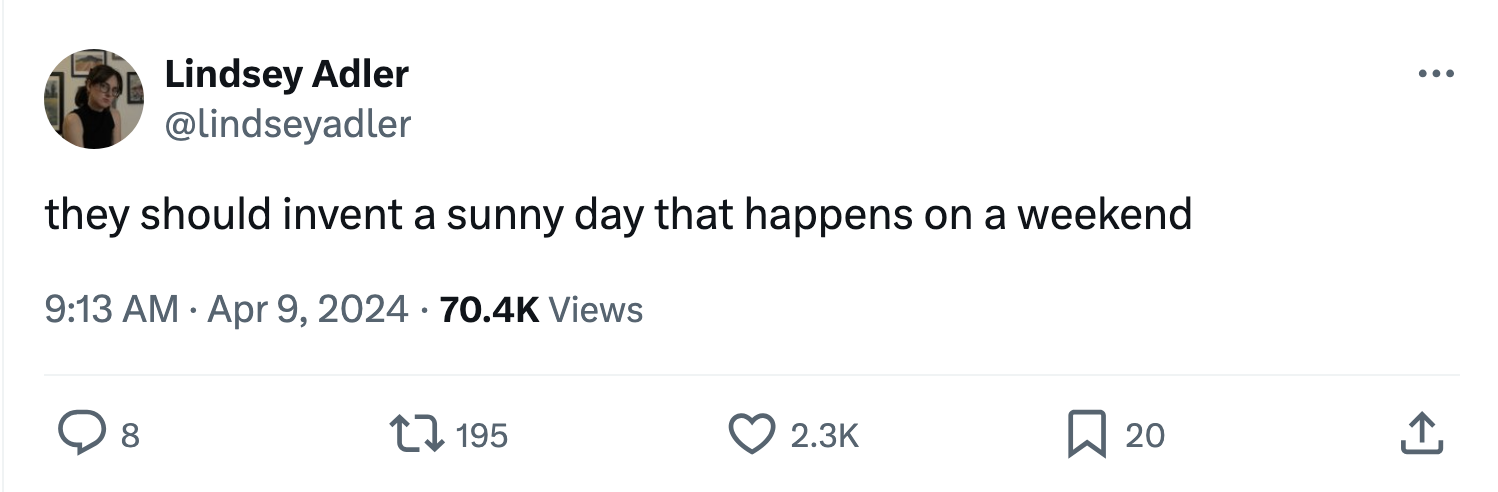Screen dimensions: 1498x492
Task: Click the reply speech bubble icon
Action: (x=75, y=435)
